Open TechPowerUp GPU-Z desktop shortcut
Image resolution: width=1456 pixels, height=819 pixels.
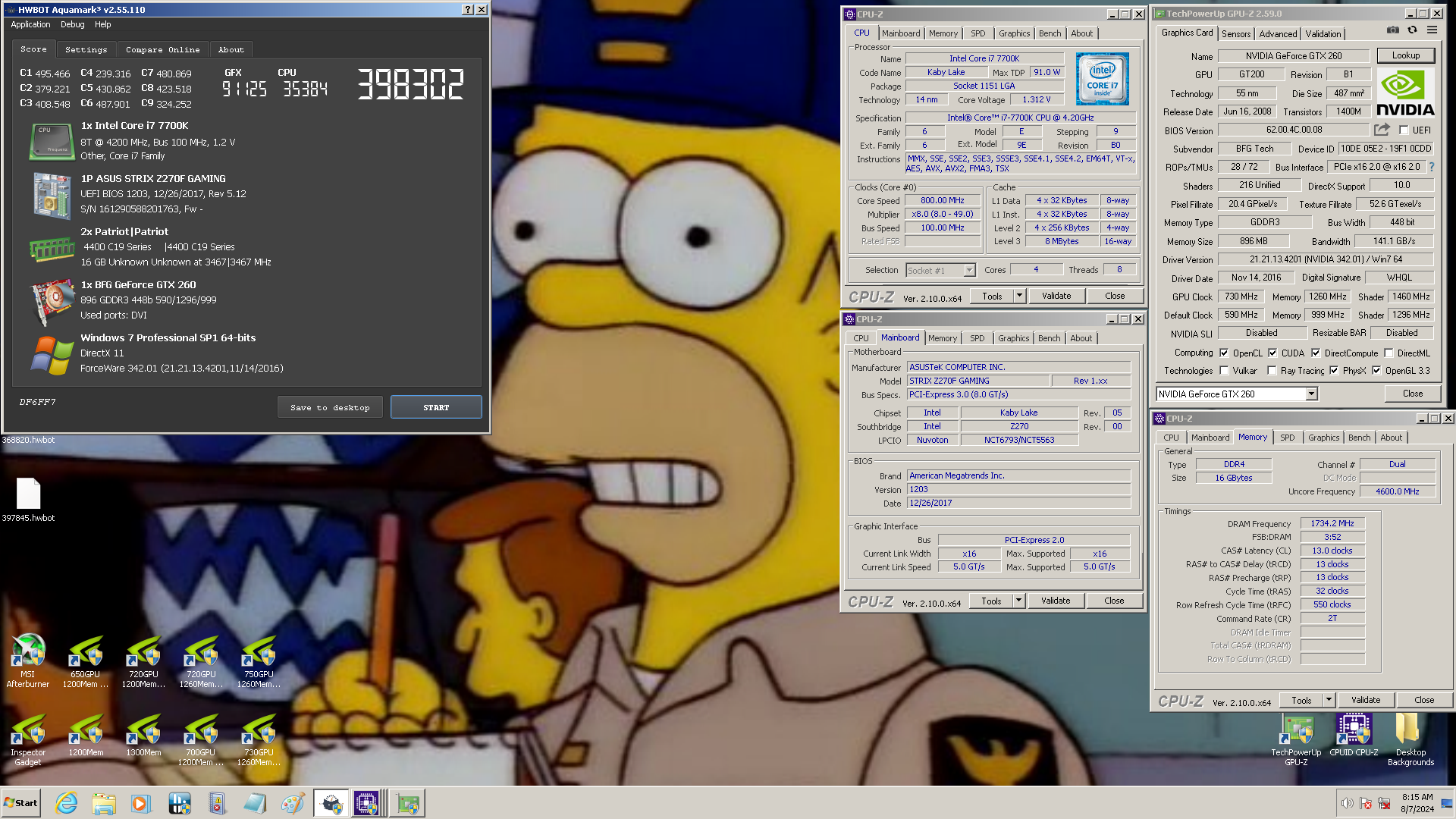point(1296,739)
